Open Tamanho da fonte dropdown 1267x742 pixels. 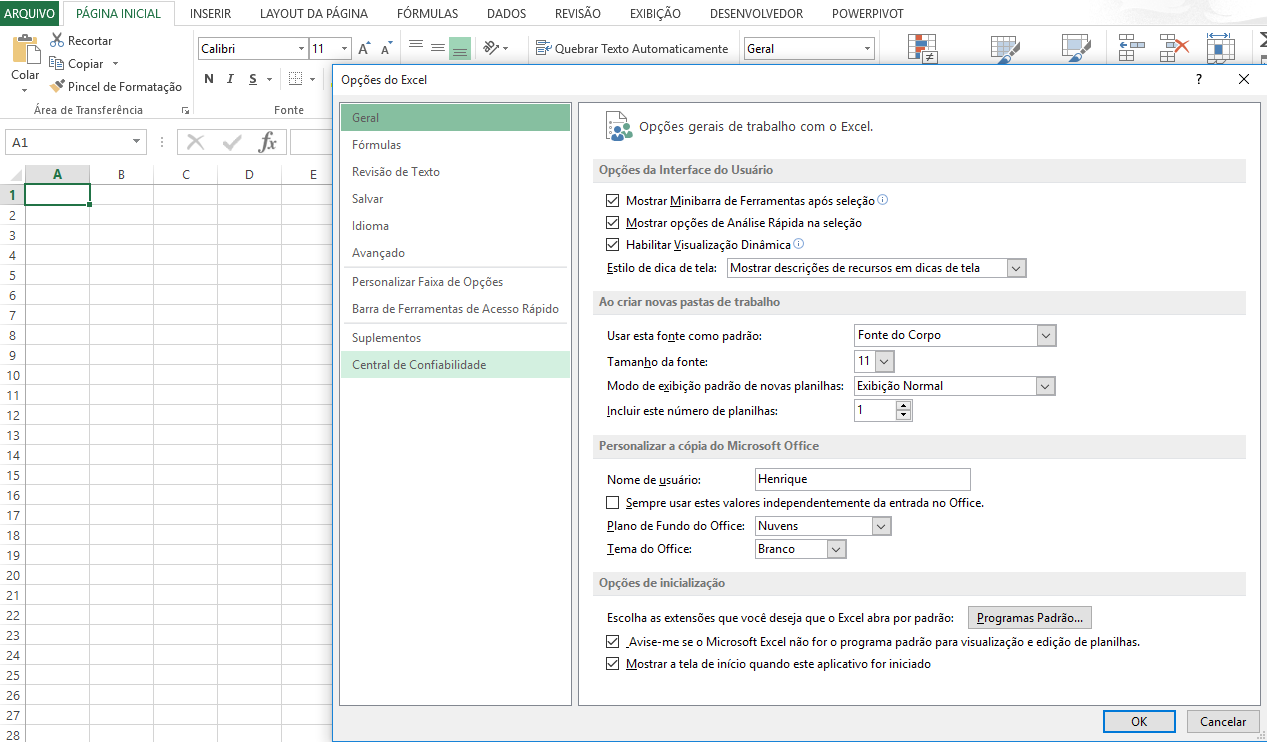tap(885, 361)
